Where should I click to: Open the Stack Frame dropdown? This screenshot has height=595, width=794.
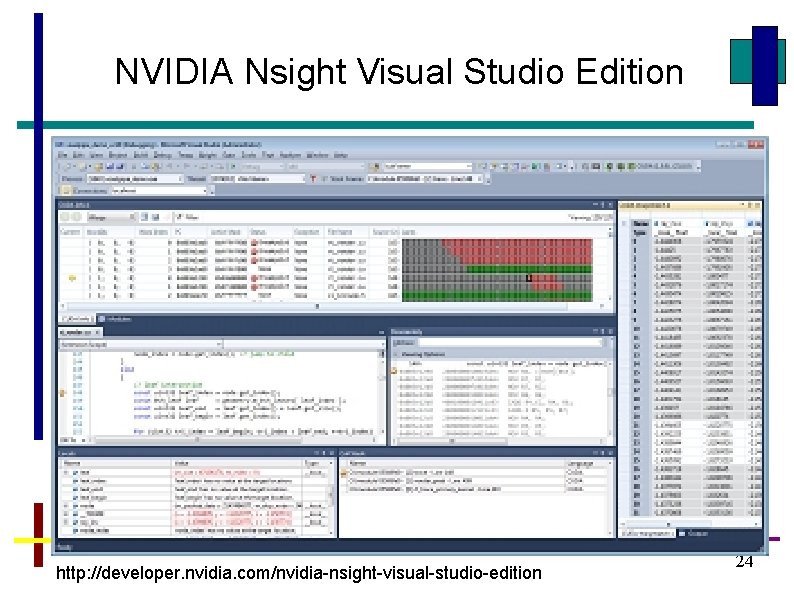(425, 179)
